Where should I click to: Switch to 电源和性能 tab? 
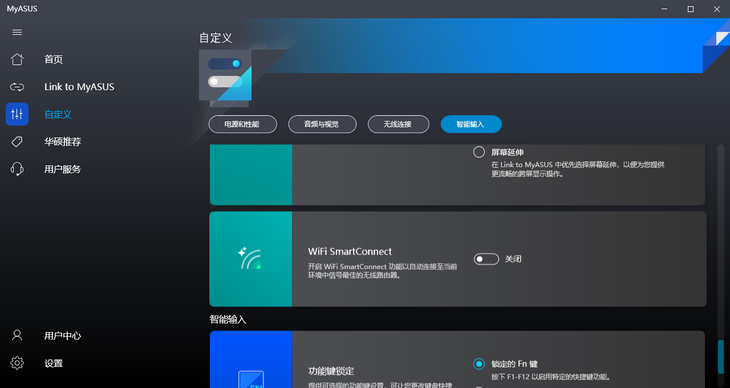coord(243,124)
